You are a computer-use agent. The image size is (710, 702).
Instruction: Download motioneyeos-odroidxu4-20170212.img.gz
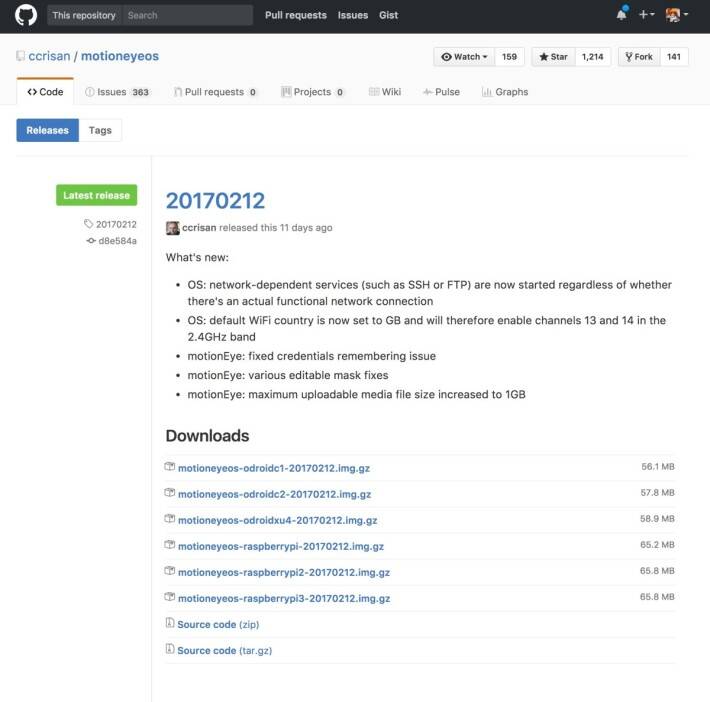(278, 520)
